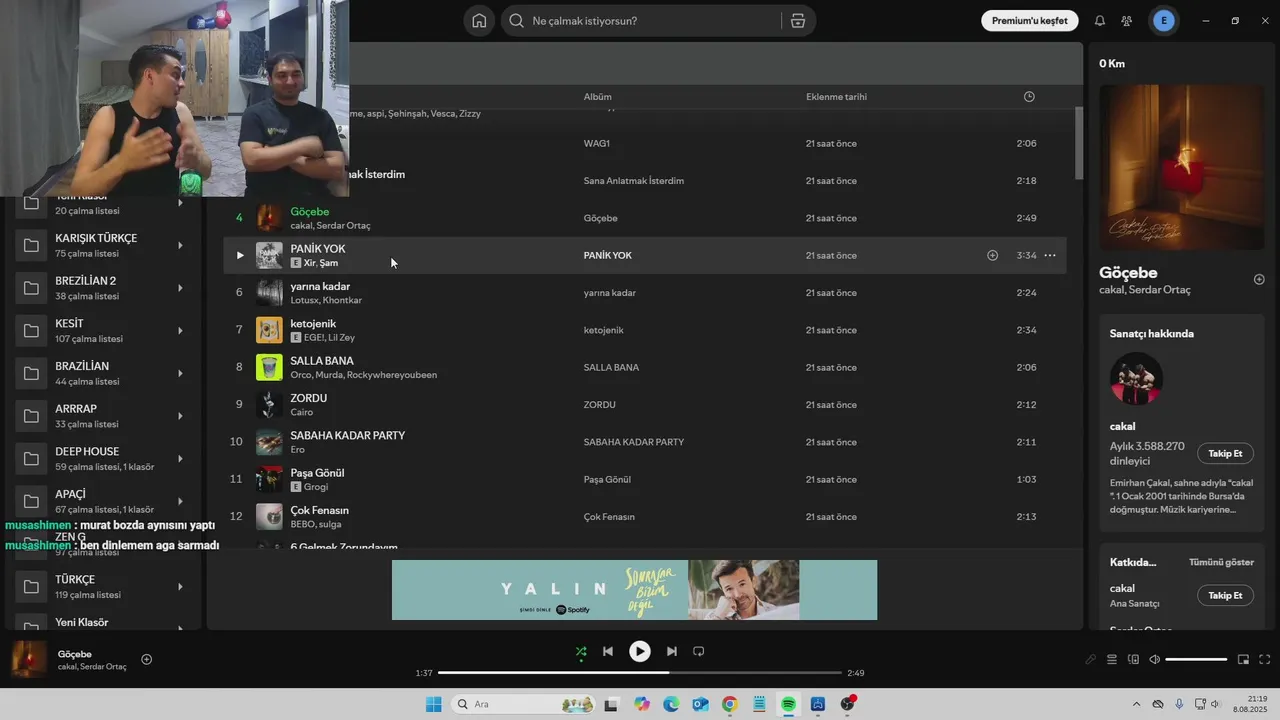Open the KARIŞIK TÜRKÇE folder
The height and width of the screenshot is (720, 1280).
104,245
